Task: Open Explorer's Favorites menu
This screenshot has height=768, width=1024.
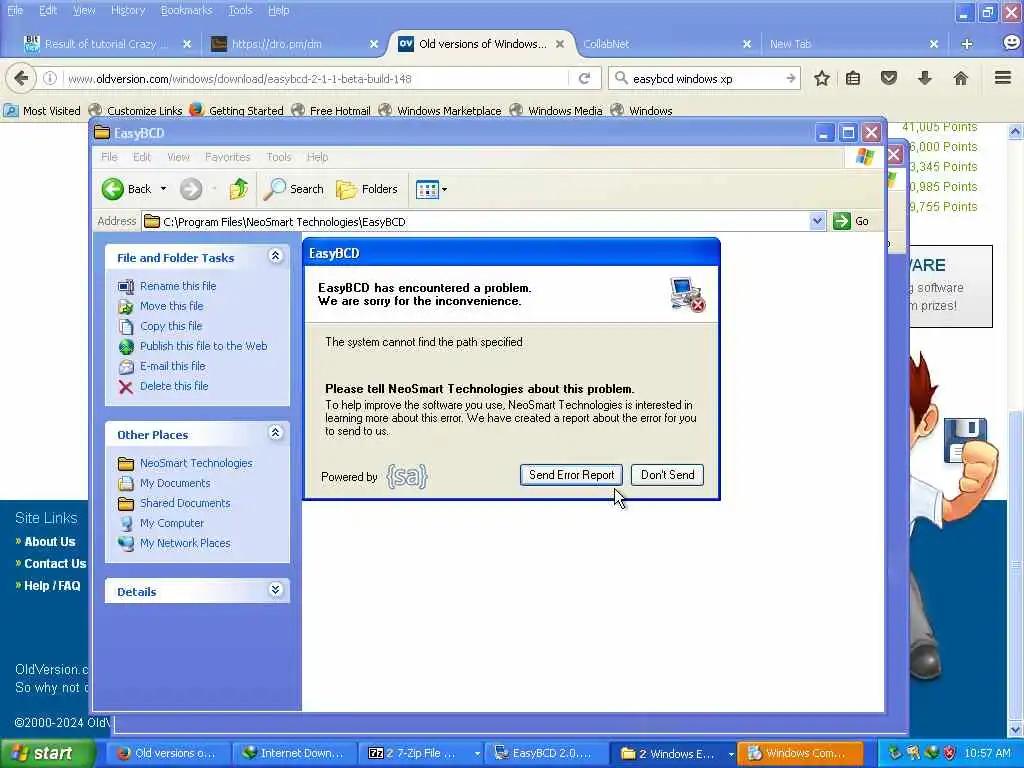Action: 227,157
